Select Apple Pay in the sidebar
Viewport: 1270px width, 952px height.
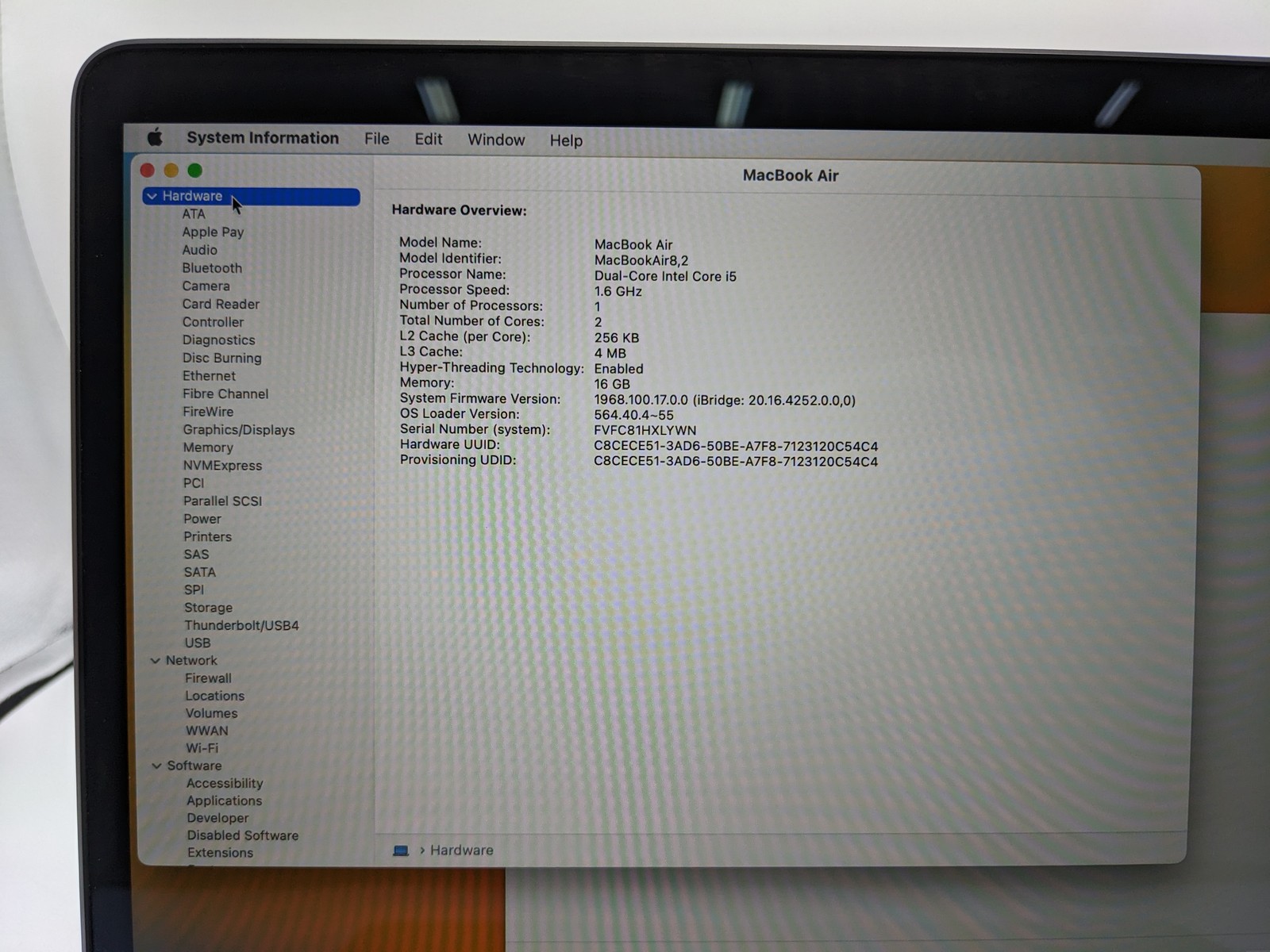[213, 232]
